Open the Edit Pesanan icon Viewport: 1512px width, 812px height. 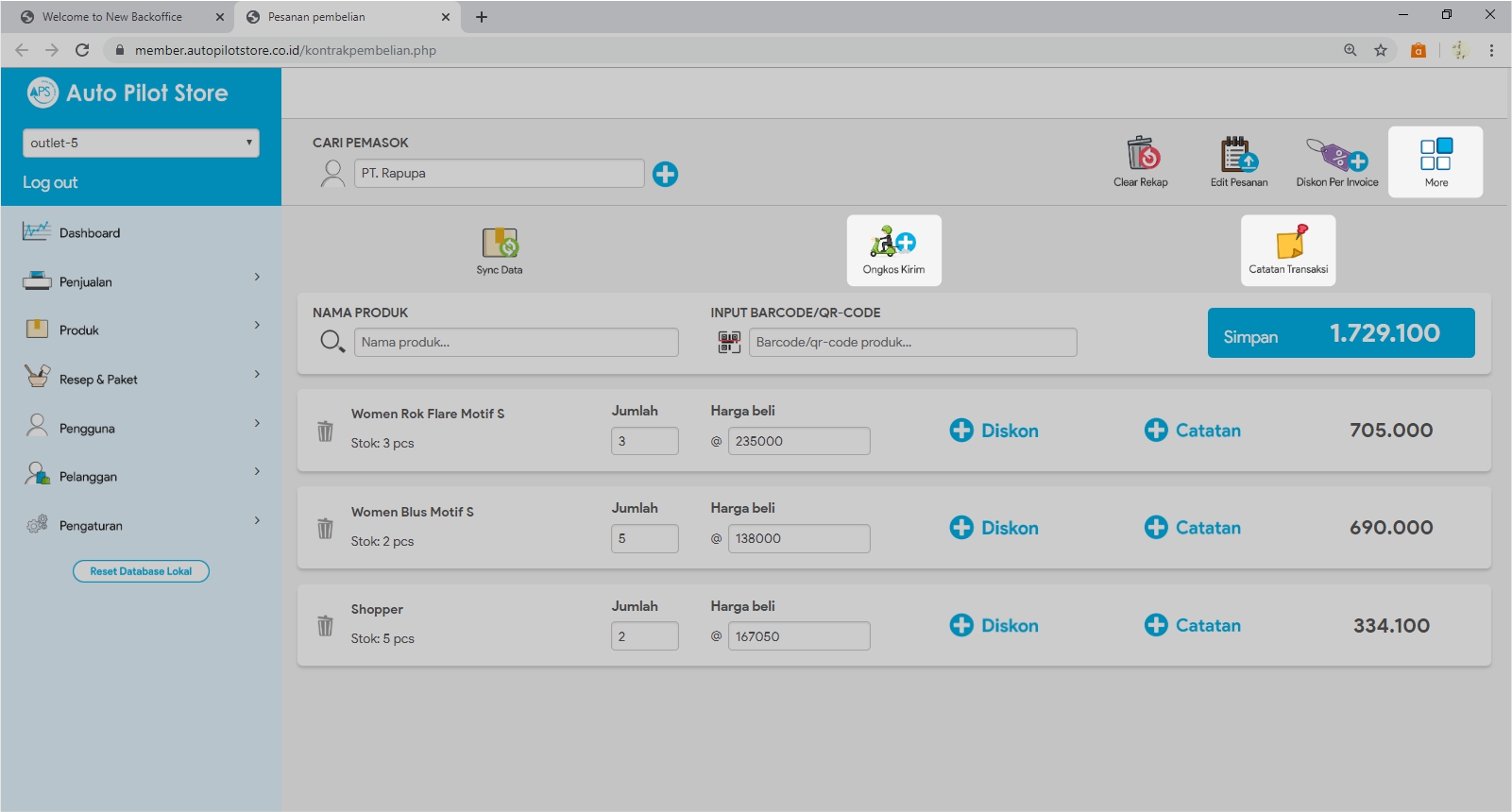pyautogui.click(x=1238, y=154)
